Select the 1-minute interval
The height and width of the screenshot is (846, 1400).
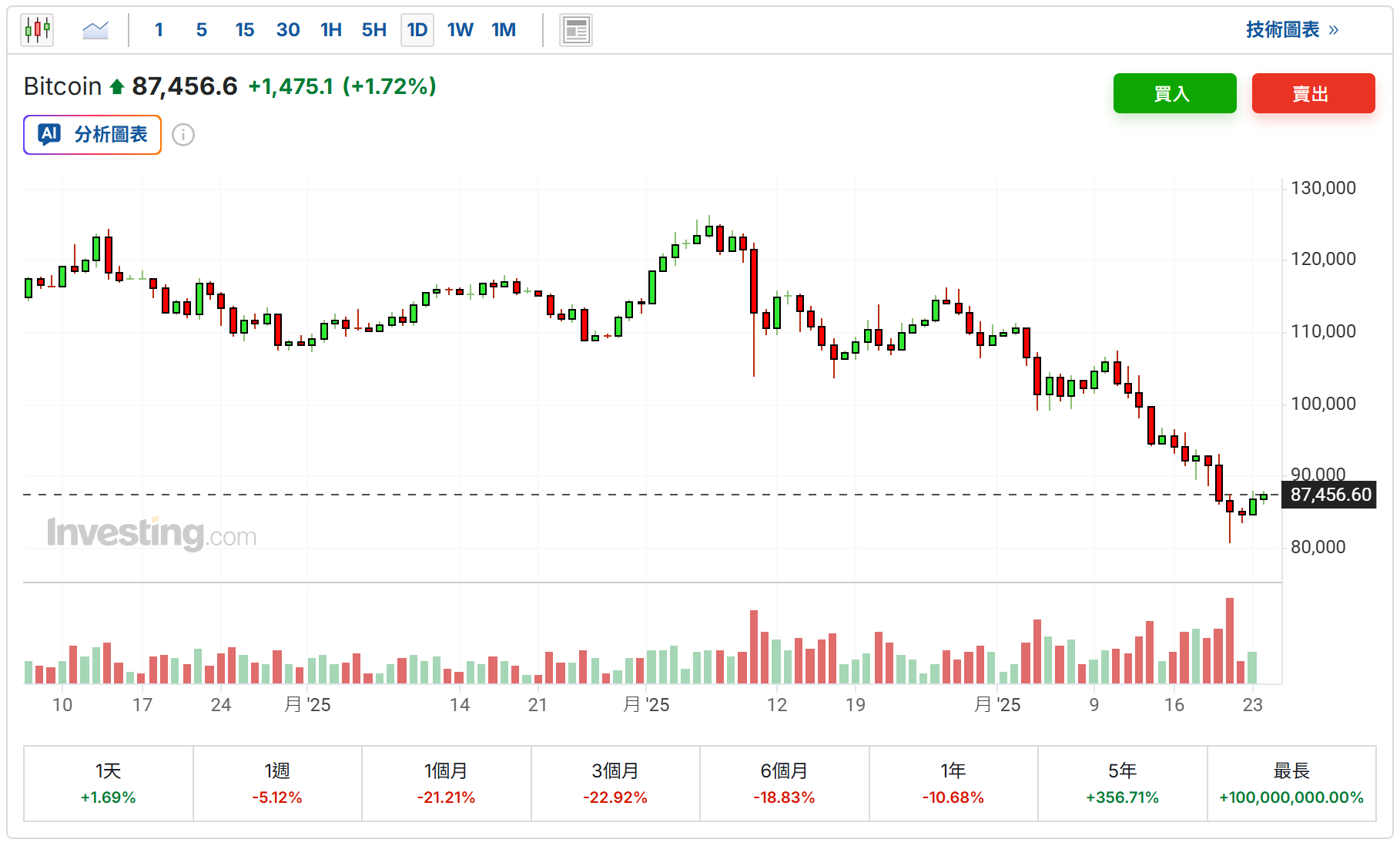159,30
